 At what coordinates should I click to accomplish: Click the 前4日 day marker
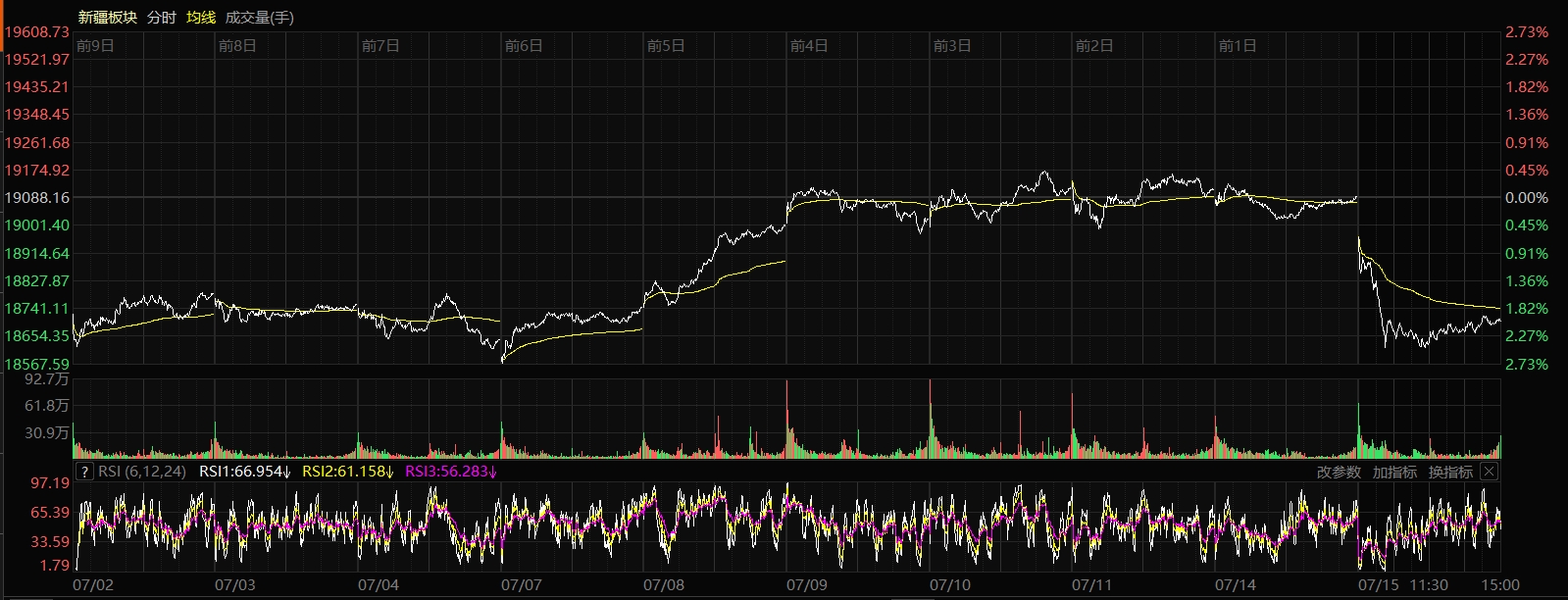809,46
